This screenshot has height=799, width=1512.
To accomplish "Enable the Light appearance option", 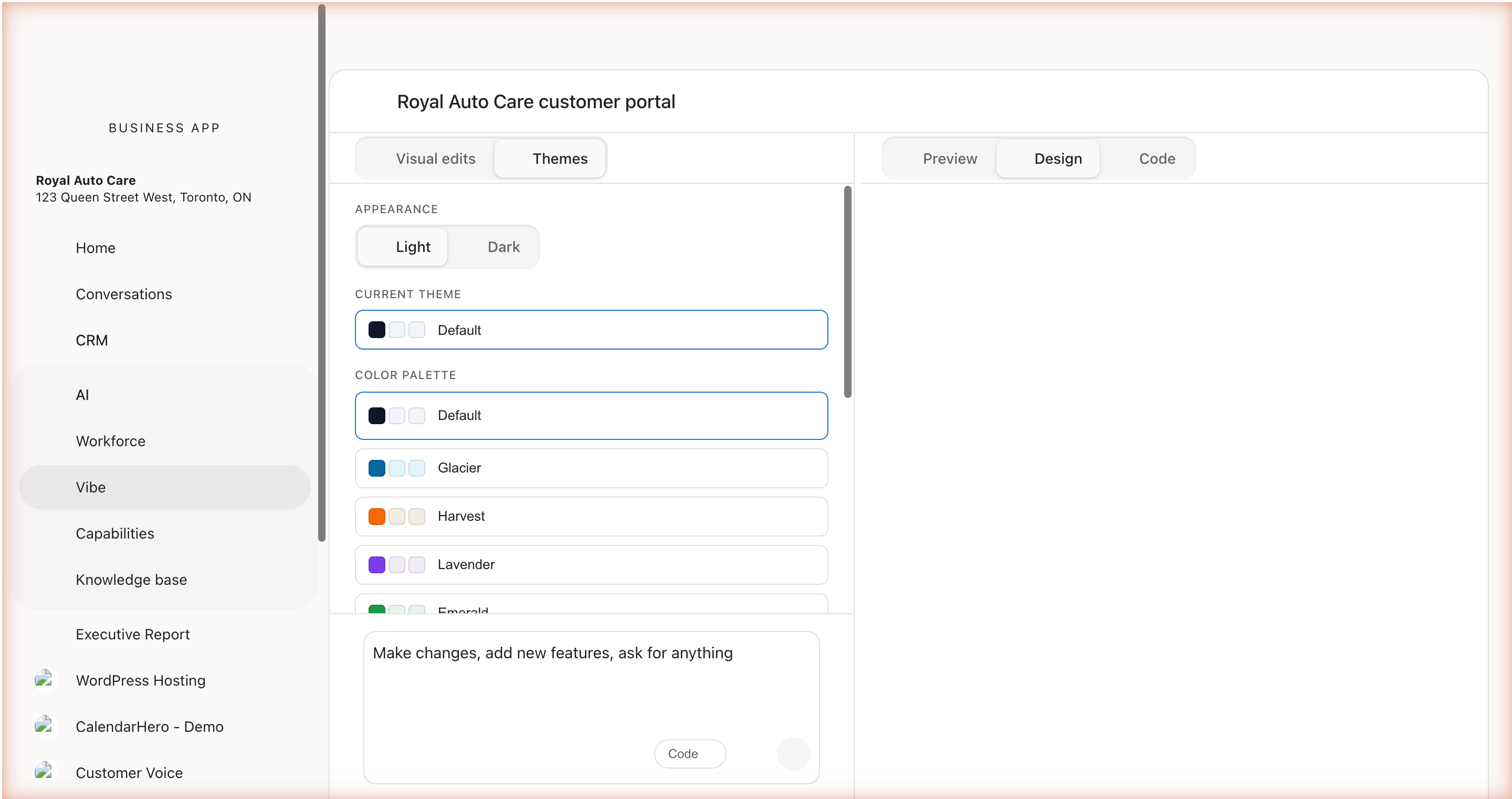I will 412,247.
